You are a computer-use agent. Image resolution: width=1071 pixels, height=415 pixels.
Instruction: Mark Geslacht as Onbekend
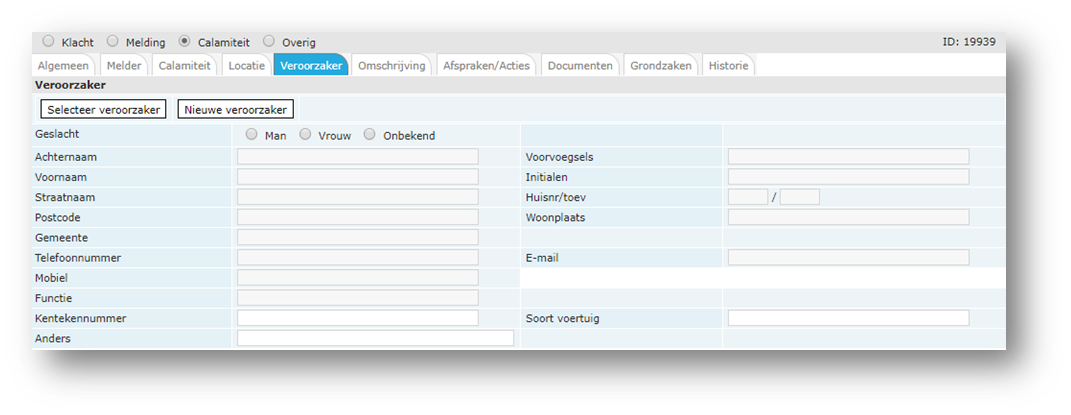370,135
